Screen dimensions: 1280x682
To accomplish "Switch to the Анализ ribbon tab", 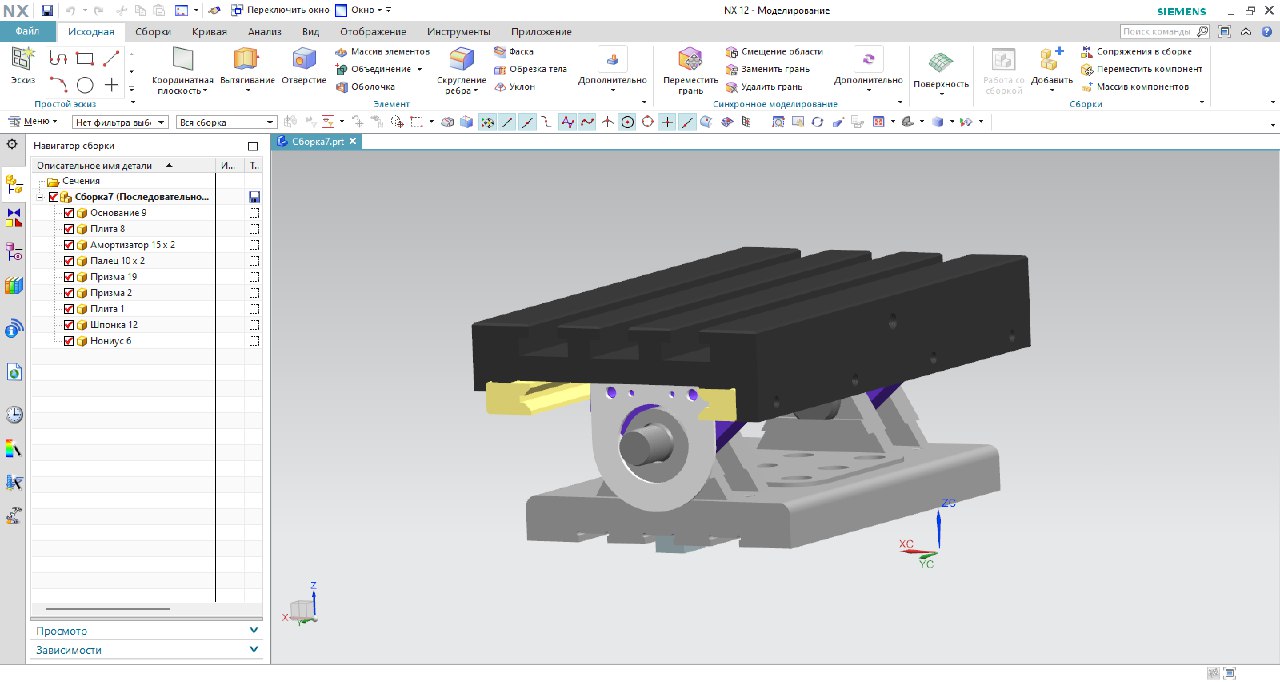I will [x=265, y=31].
